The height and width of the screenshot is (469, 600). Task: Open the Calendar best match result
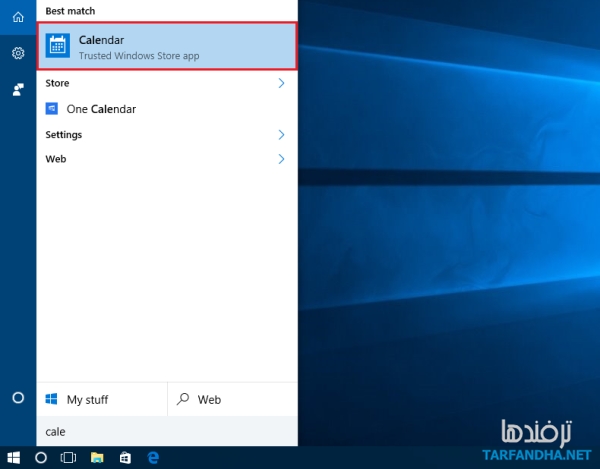point(167,46)
